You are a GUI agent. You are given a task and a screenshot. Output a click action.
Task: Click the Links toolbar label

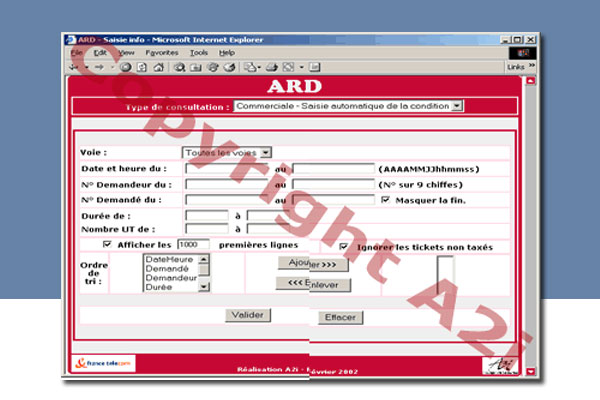[516, 67]
